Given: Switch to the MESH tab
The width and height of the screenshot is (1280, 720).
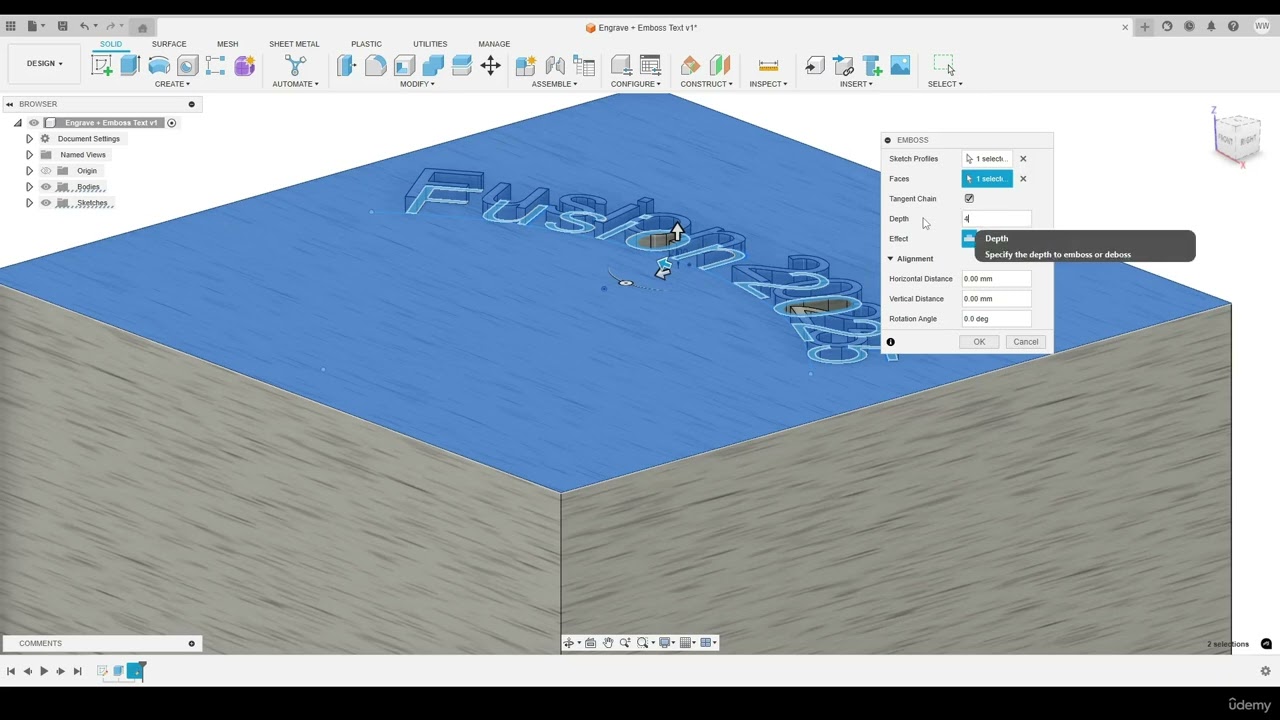Looking at the screenshot, I should coord(227,44).
